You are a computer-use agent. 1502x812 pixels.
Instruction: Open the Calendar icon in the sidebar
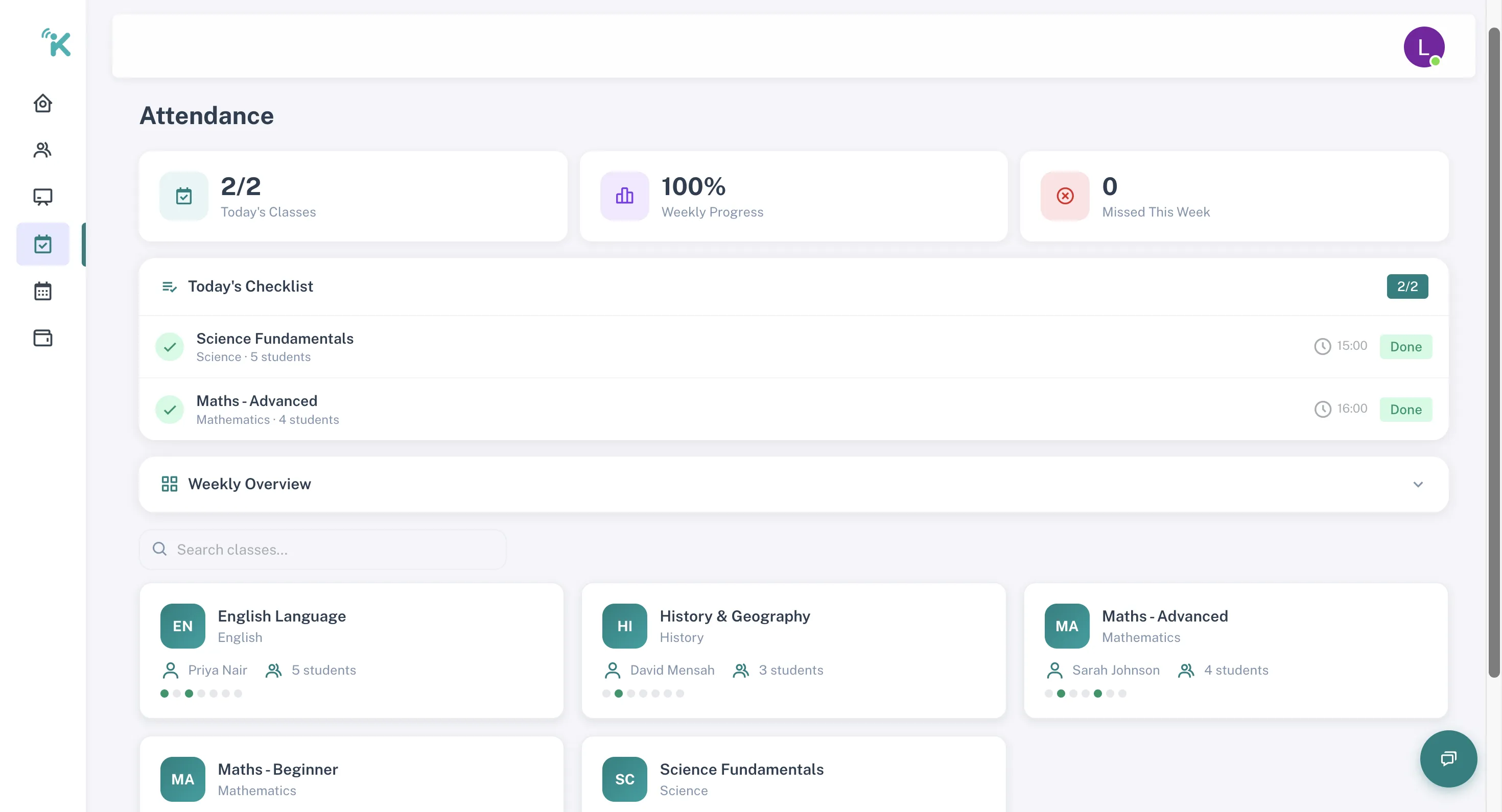click(42, 291)
